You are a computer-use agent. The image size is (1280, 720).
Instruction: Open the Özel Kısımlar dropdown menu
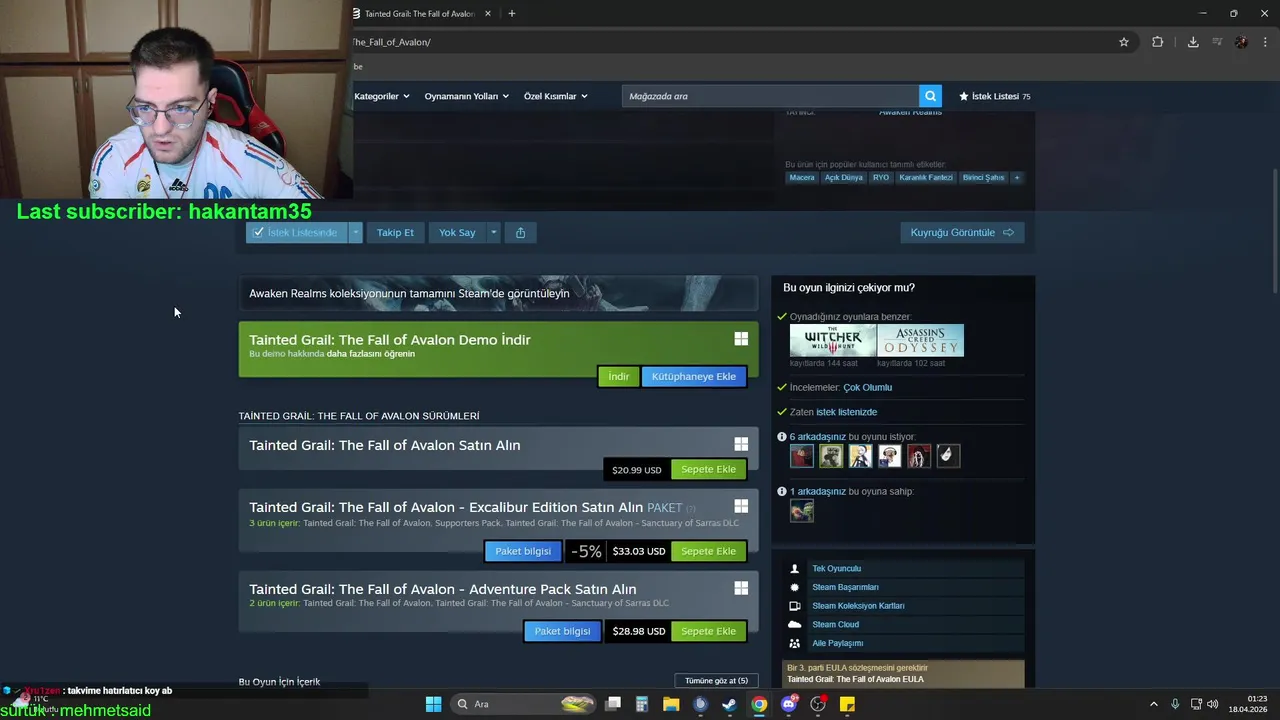(556, 96)
